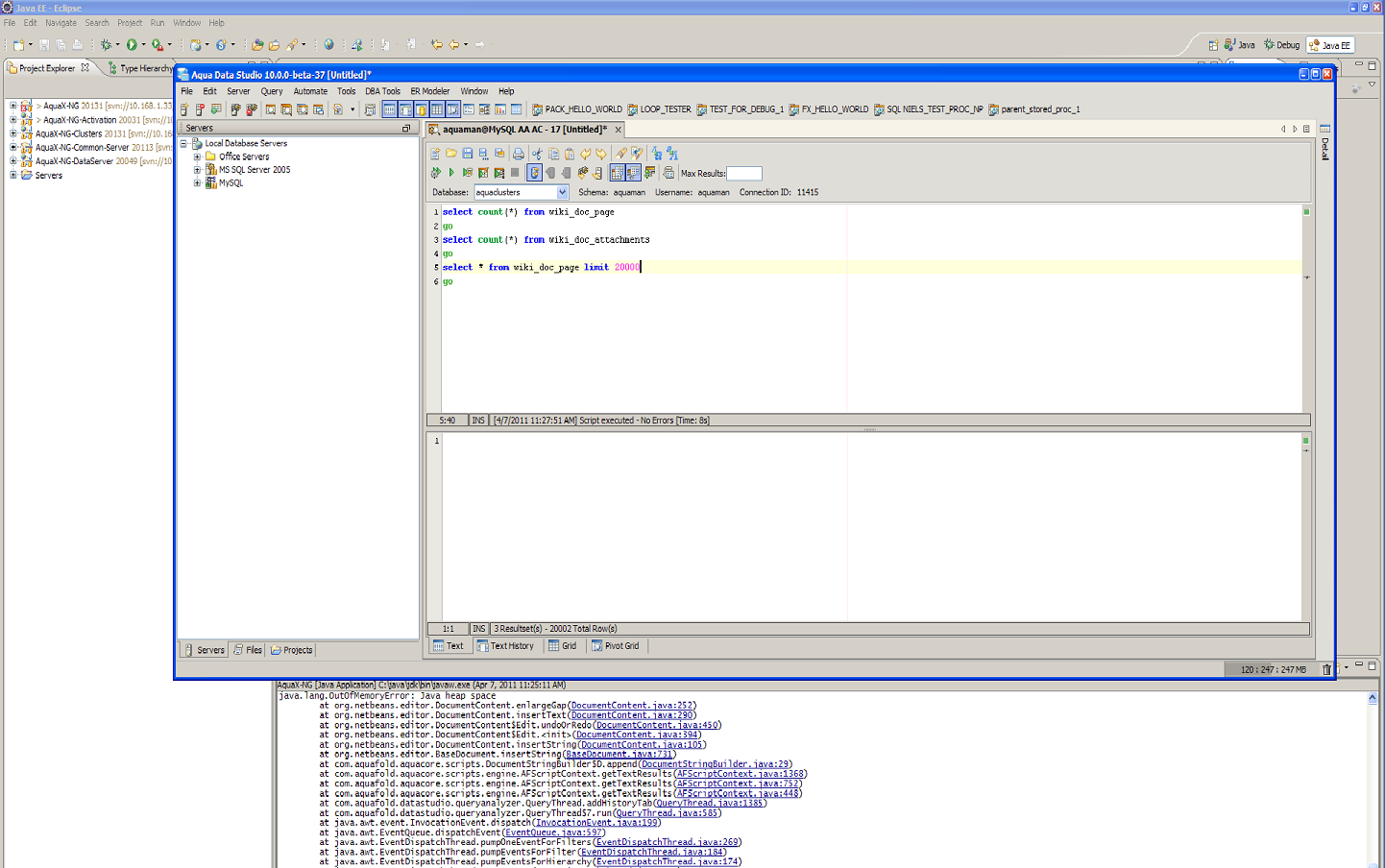This screenshot has height=868, width=1385.
Task: Expand the MySQL server node
Action: (x=198, y=182)
